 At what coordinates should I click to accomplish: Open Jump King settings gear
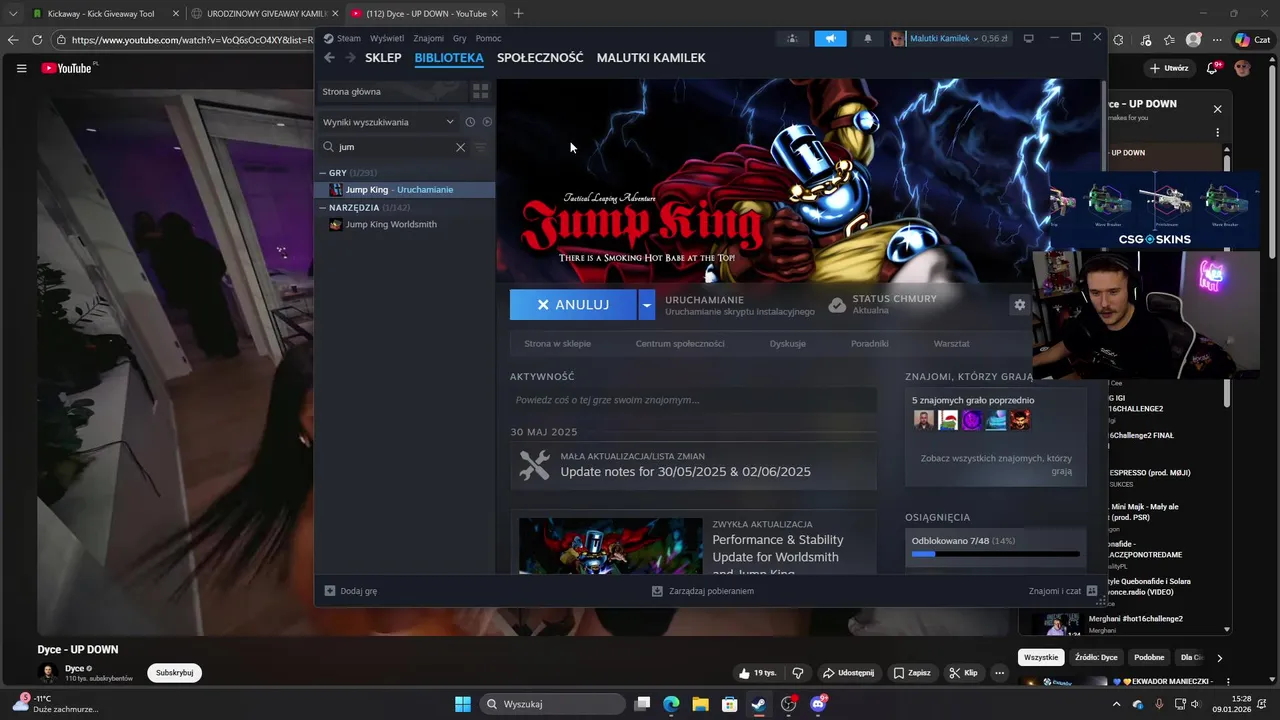(1019, 305)
